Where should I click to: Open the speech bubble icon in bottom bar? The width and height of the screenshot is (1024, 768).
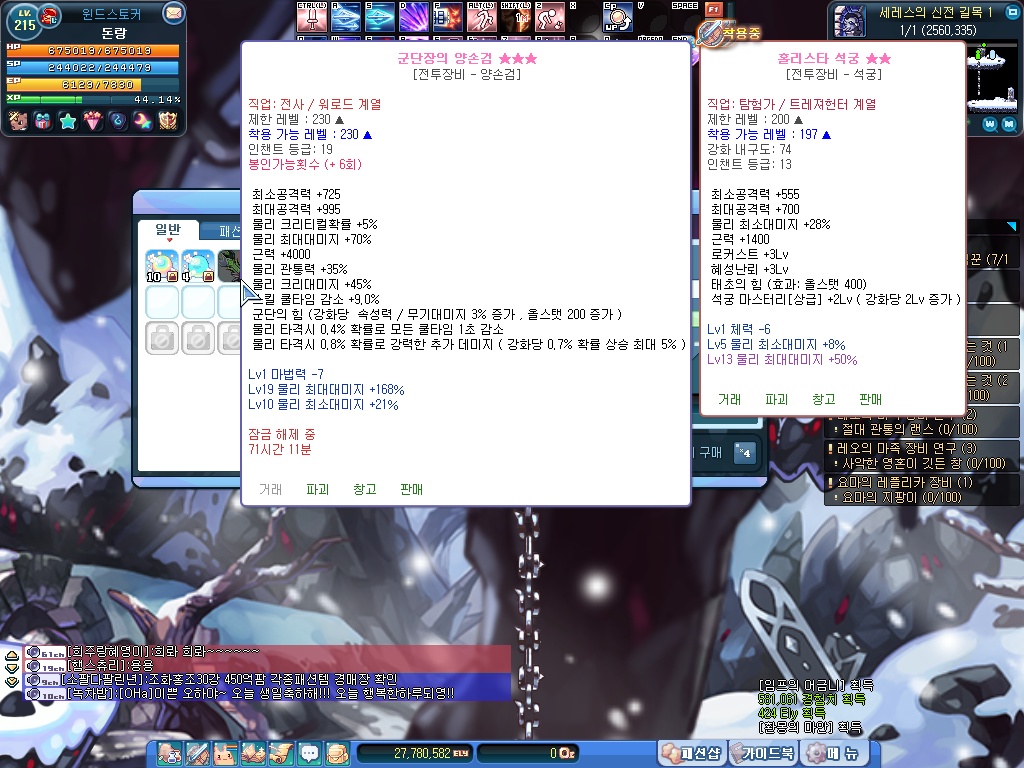pos(310,753)
